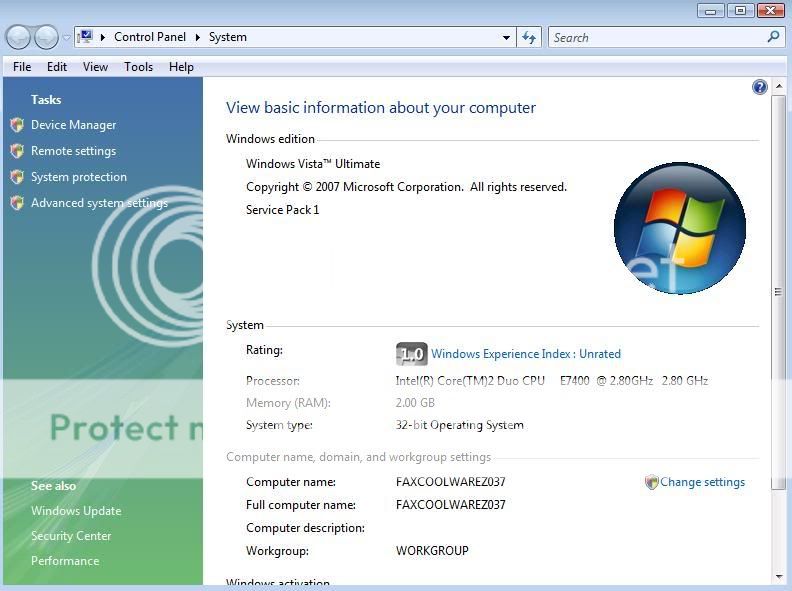This screenshot has width=792, height=591.
Task: Click the shield icon next to Change settings
Action: pyautogui.click(x=652, y=482)
